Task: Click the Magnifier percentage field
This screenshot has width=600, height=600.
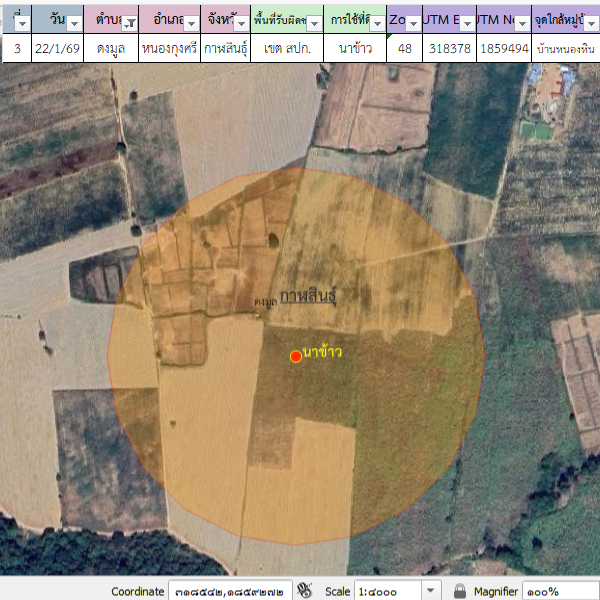Action: click(560, 591)
